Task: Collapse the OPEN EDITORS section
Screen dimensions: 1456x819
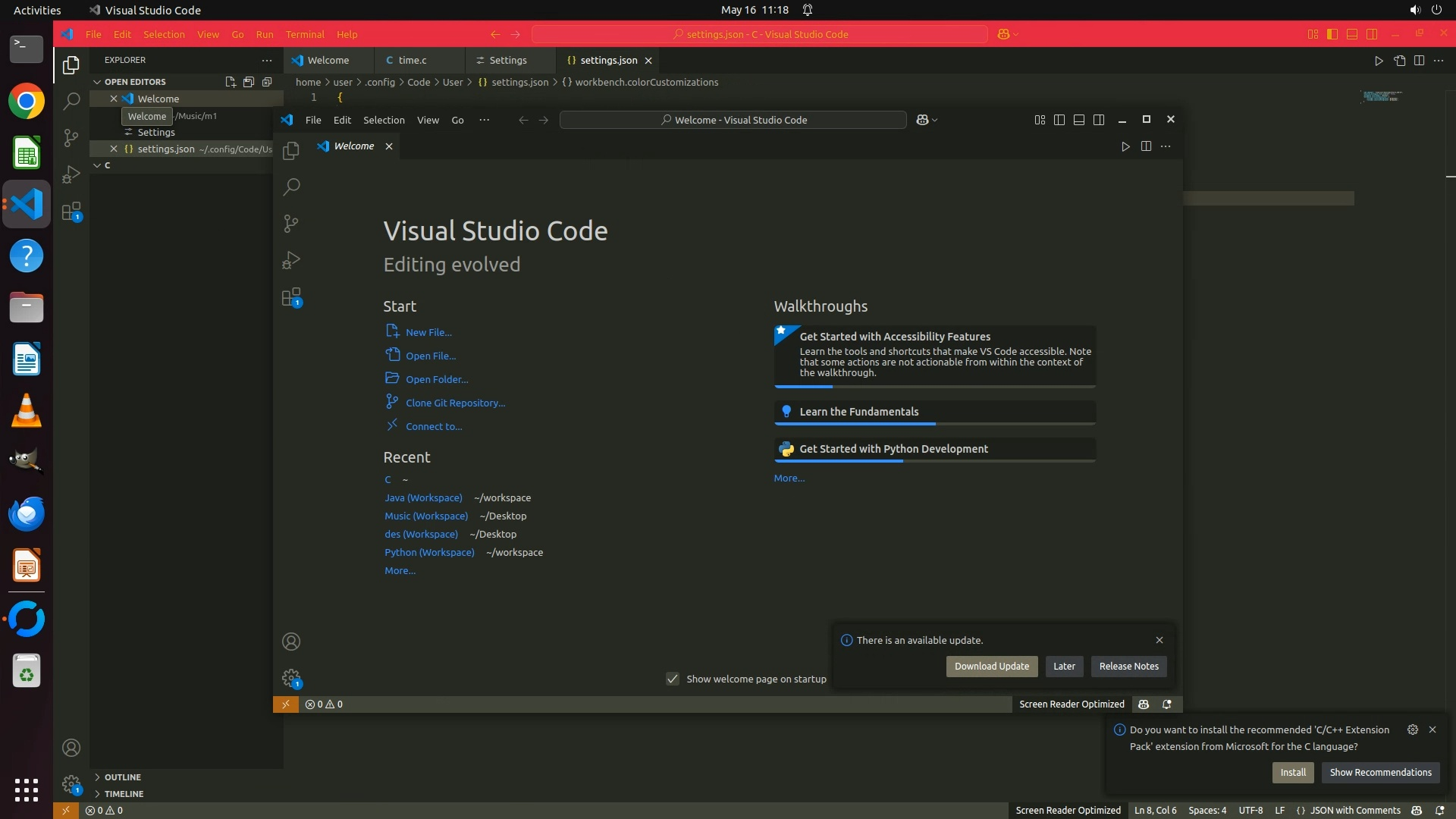Action: pos(134,82)
